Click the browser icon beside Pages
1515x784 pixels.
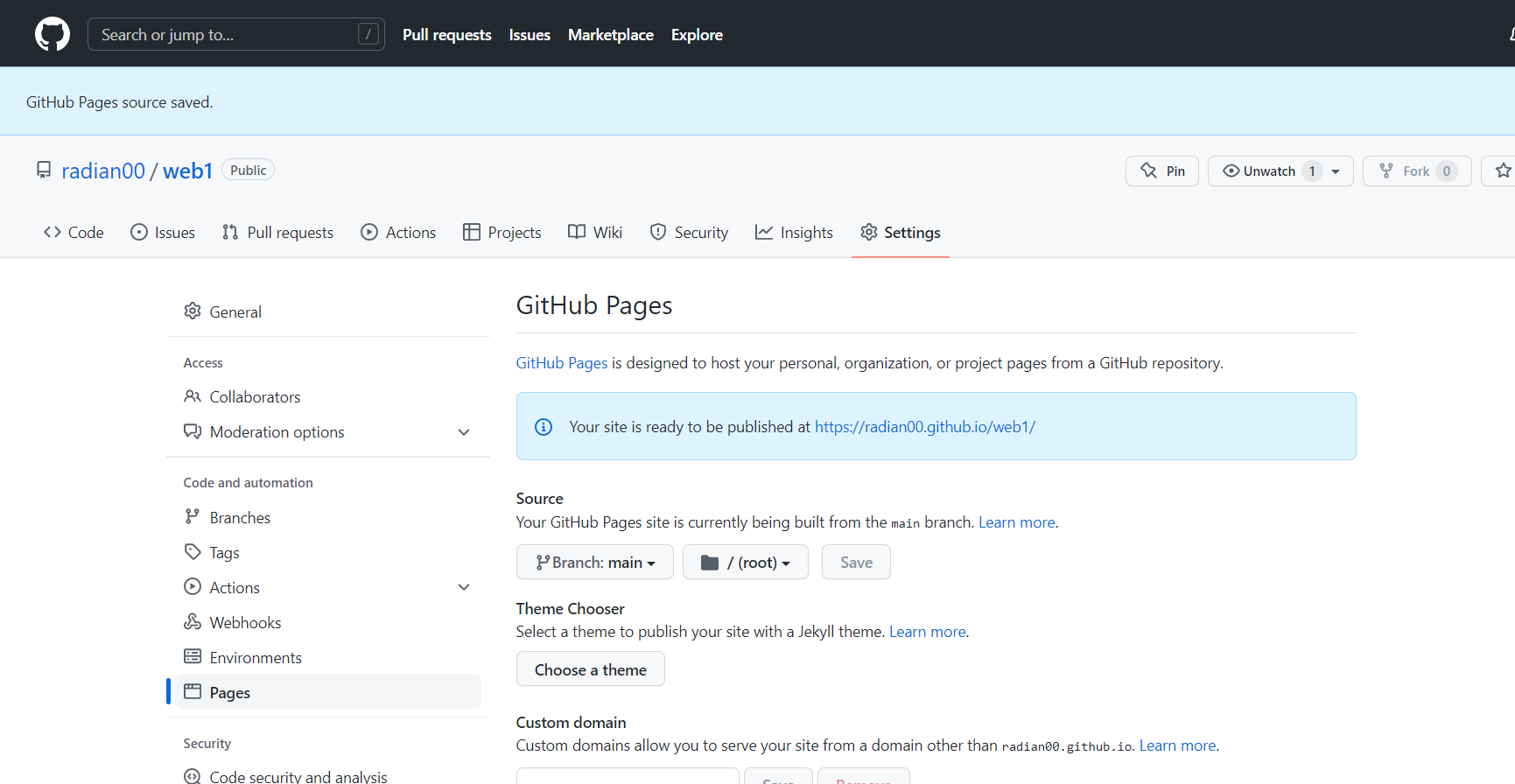(x=193, y=691)
